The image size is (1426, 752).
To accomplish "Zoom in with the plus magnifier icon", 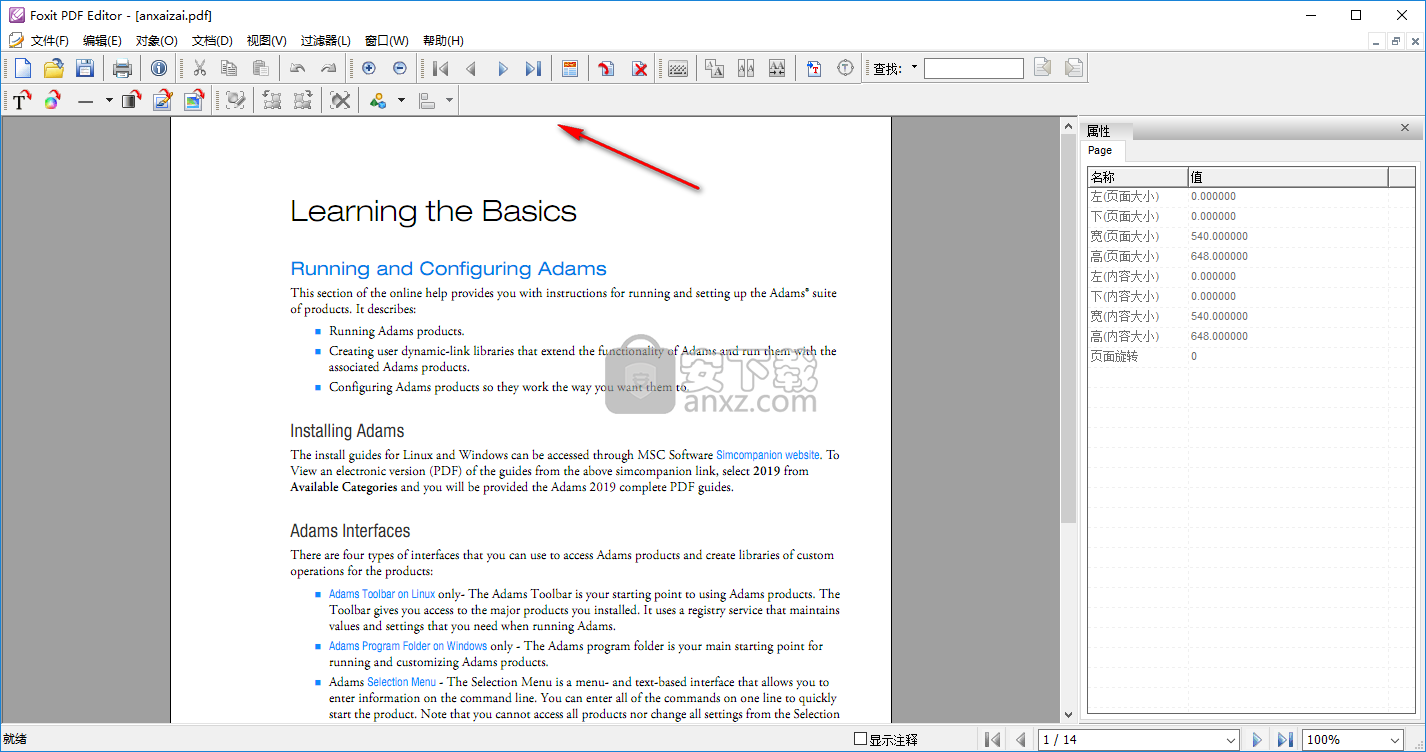I will (369, 68).
